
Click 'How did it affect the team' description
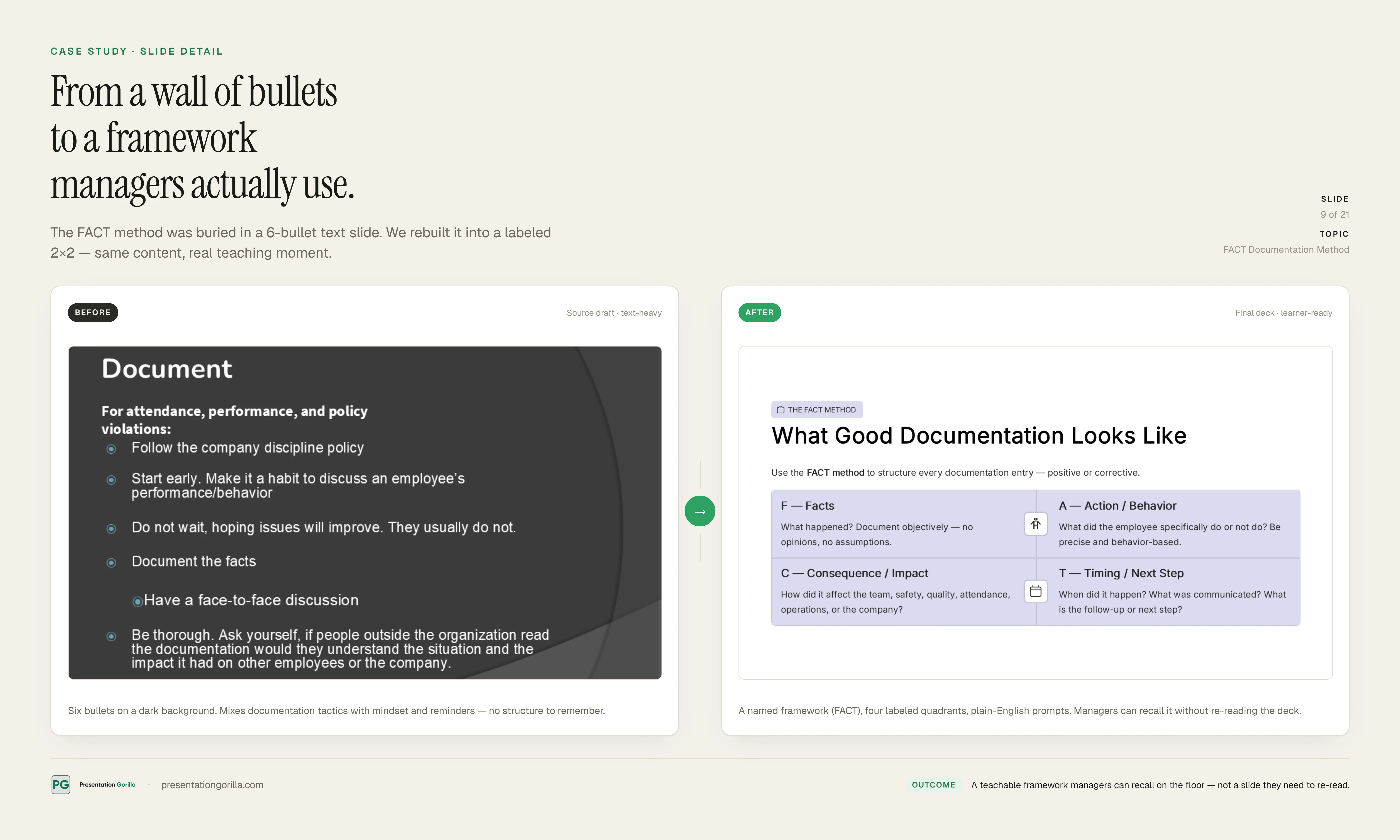(x=895, y=602)
